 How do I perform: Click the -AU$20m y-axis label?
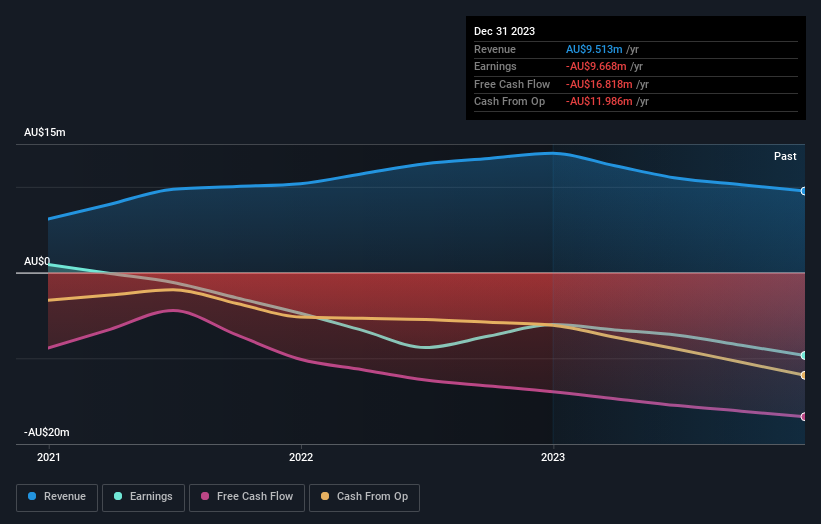pyautogui.click(x=47, y=432)
